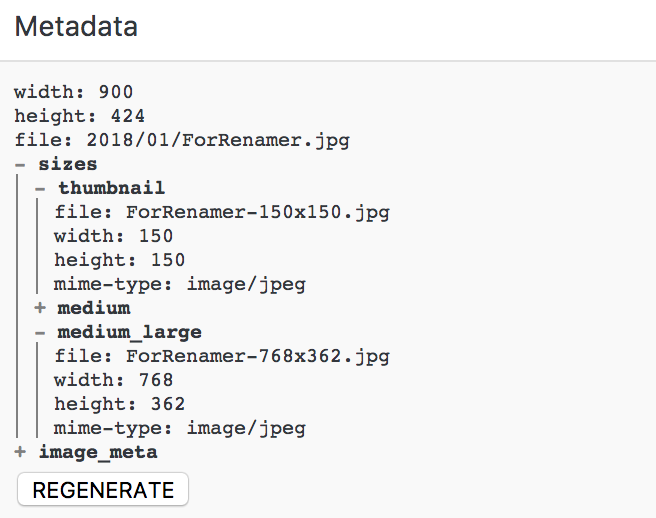Collapse the sizes node minus icon

coord(20,164)
